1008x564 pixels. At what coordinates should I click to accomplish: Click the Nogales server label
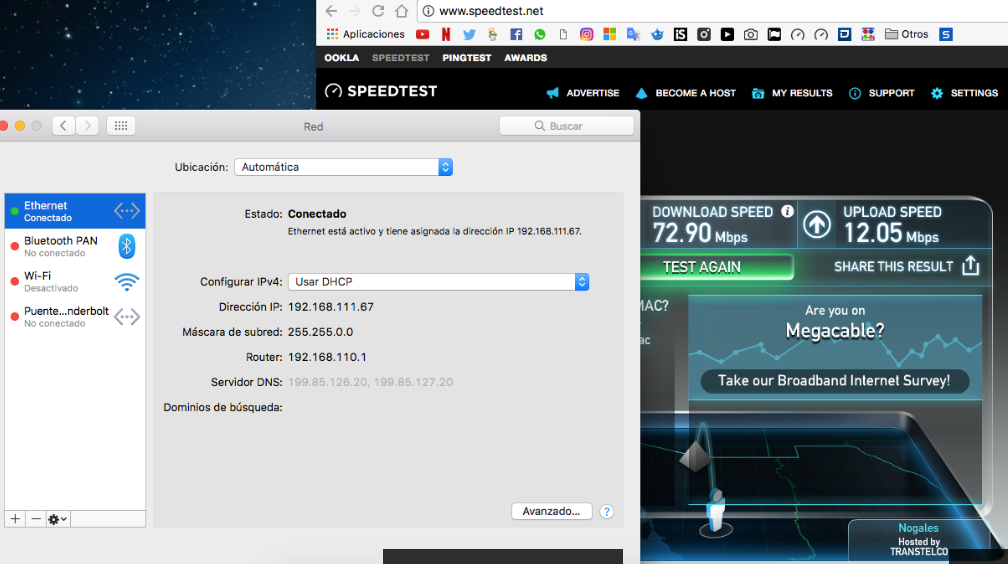coord(918,528)
